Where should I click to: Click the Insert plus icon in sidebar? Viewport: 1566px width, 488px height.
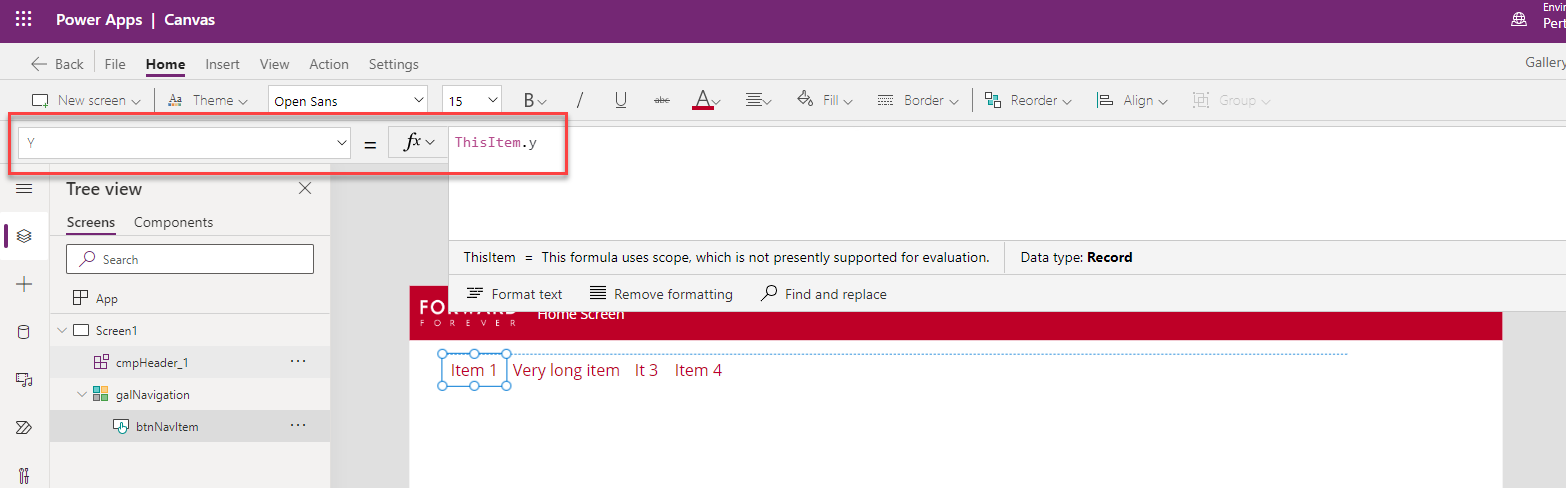(x=24, y=285)
